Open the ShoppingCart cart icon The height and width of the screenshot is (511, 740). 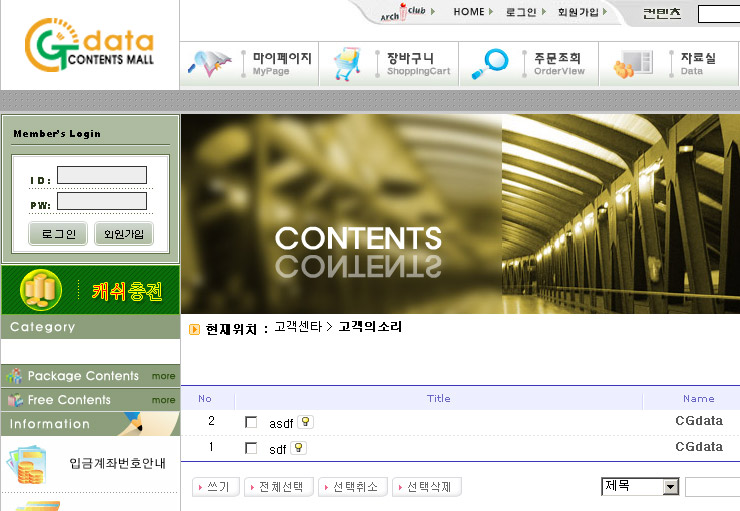point(347,64)
